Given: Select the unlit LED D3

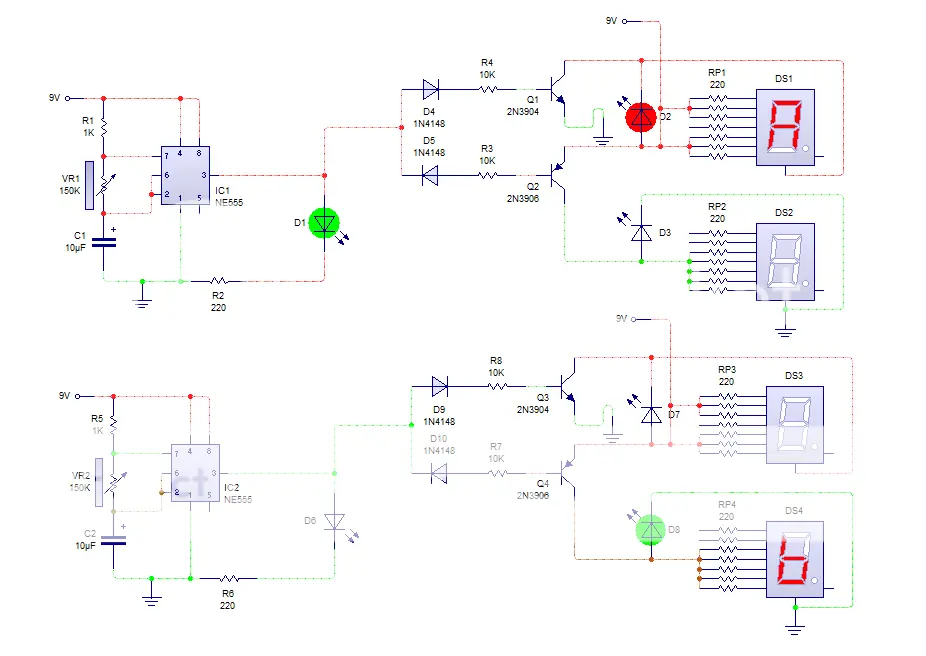Looking at the screenshot, I should tap(641, 233).
